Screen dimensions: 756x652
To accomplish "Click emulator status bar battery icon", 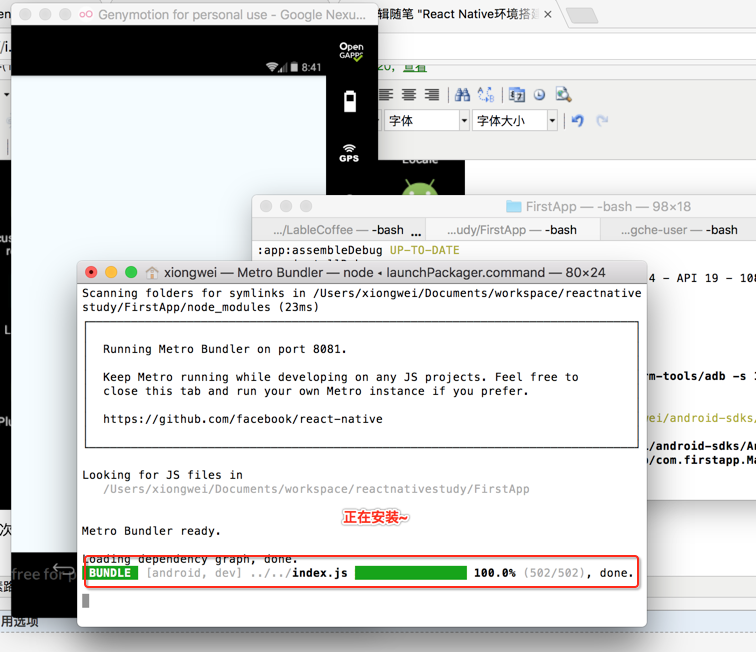I will [x=294, y=67].
